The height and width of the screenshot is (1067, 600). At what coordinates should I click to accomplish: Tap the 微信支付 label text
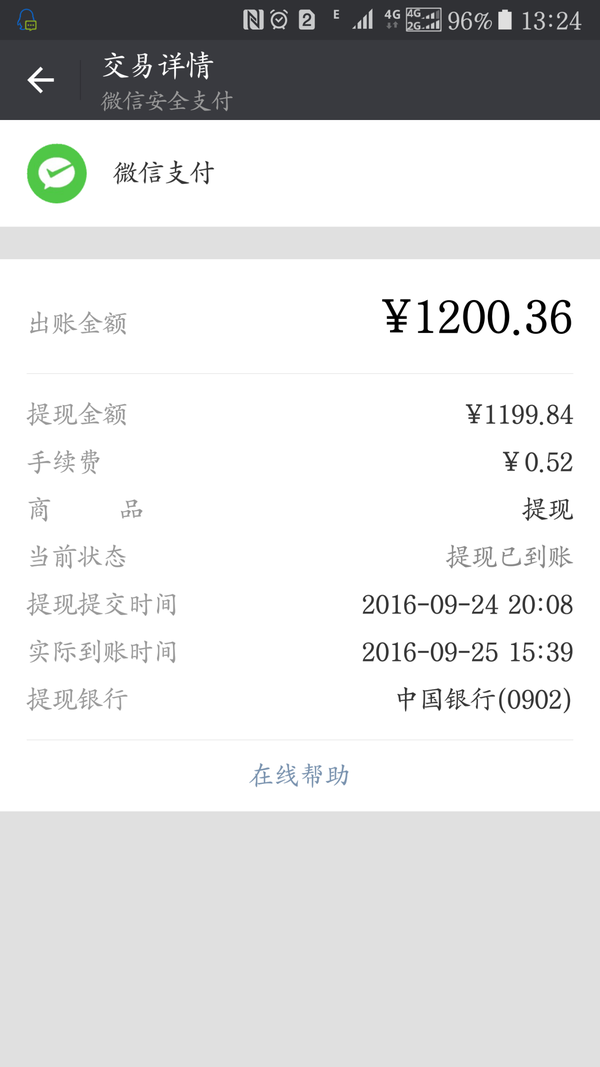(x=164, y=173)
